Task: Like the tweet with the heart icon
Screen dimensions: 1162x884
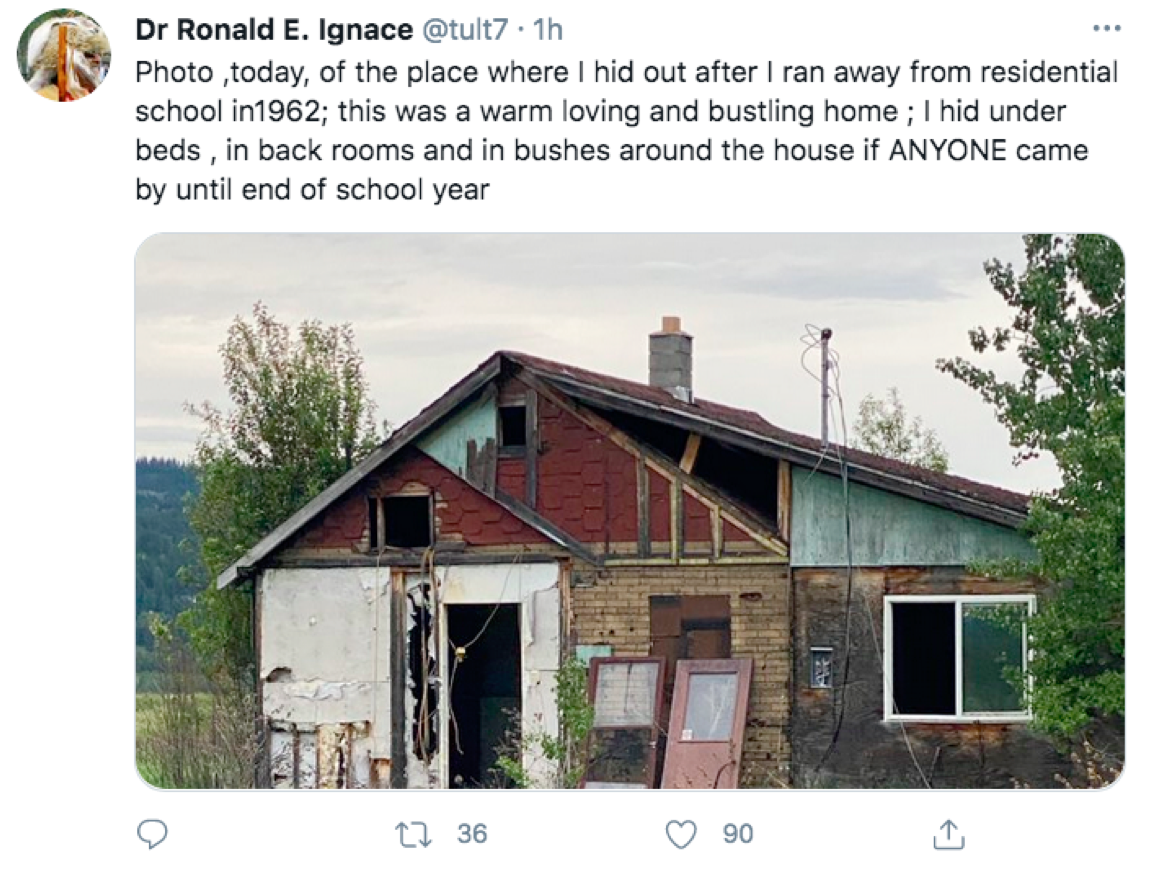Action: point(681,834)
